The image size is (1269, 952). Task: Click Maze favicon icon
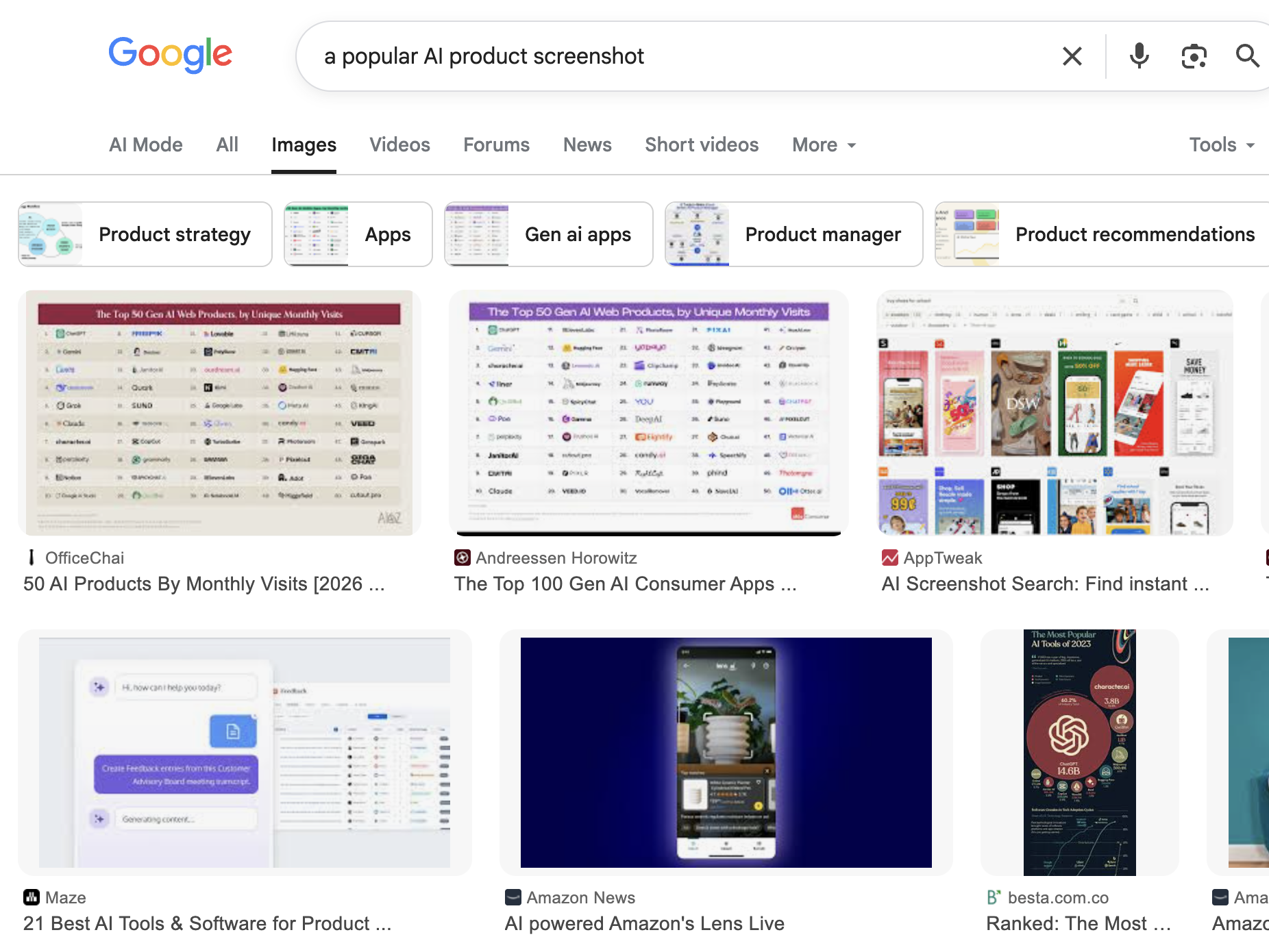32,897
